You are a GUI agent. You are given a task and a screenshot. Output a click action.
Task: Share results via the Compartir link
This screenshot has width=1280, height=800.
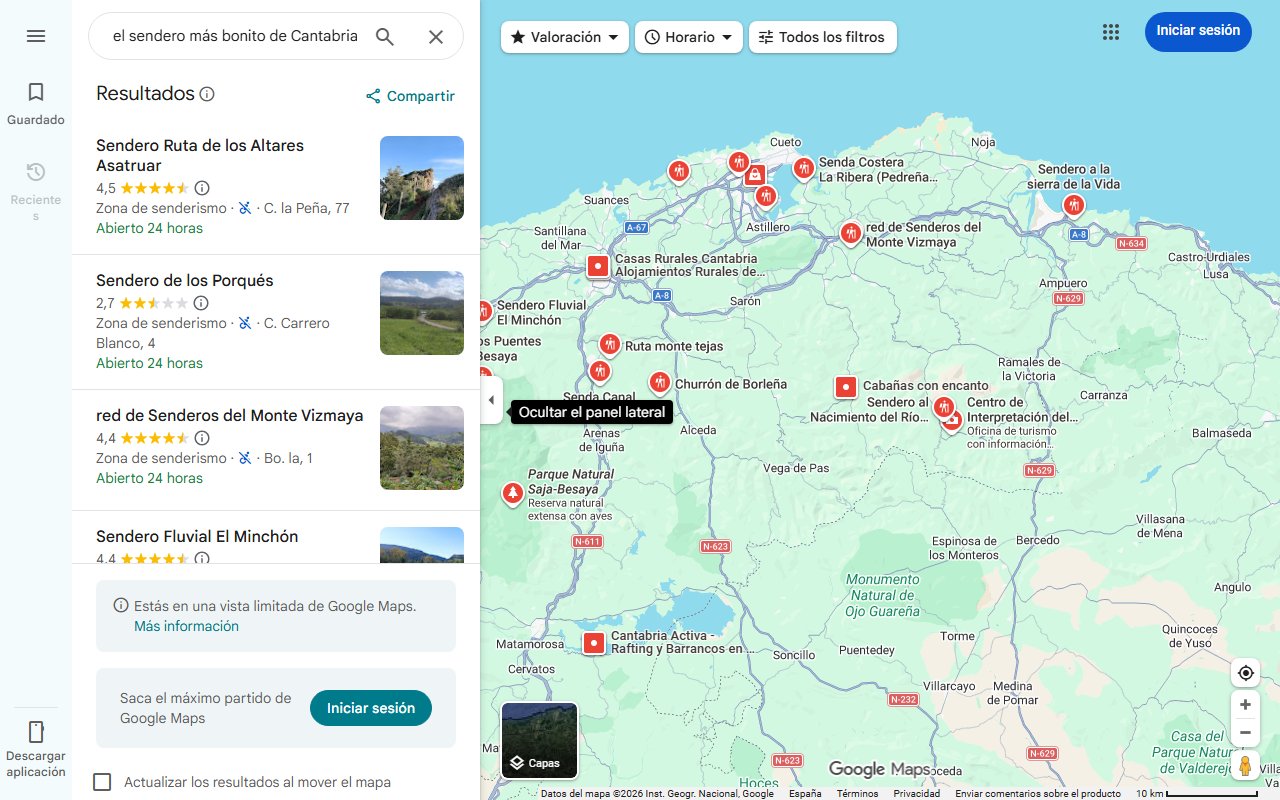409,96
